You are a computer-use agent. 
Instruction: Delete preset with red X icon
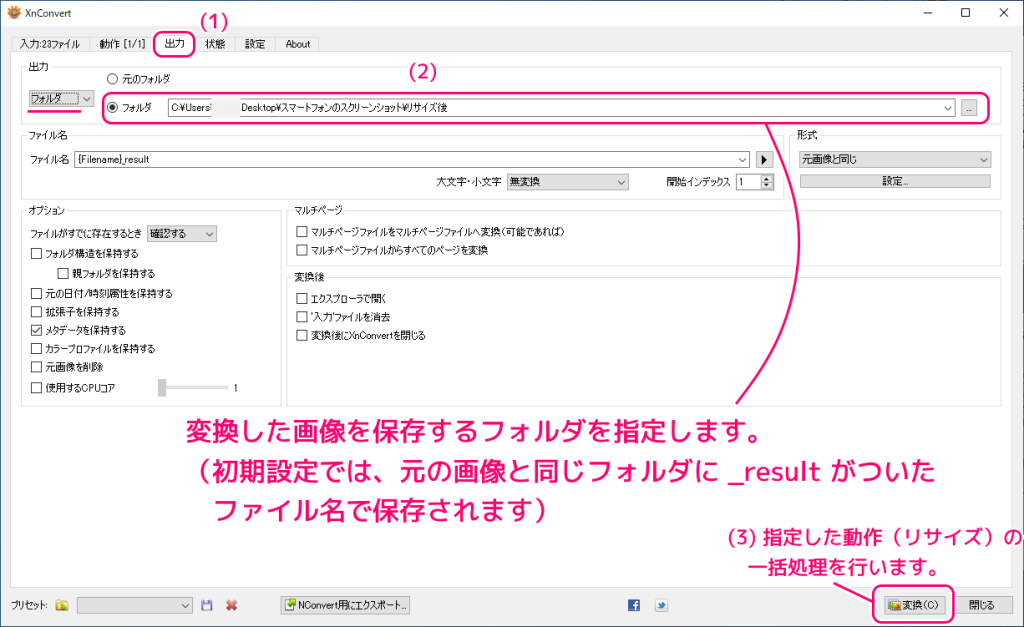point(231,605)
